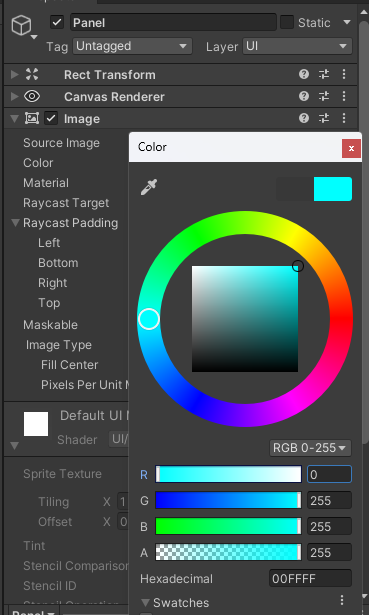
Task: Click the Maskable label
Action: point(50,325)
